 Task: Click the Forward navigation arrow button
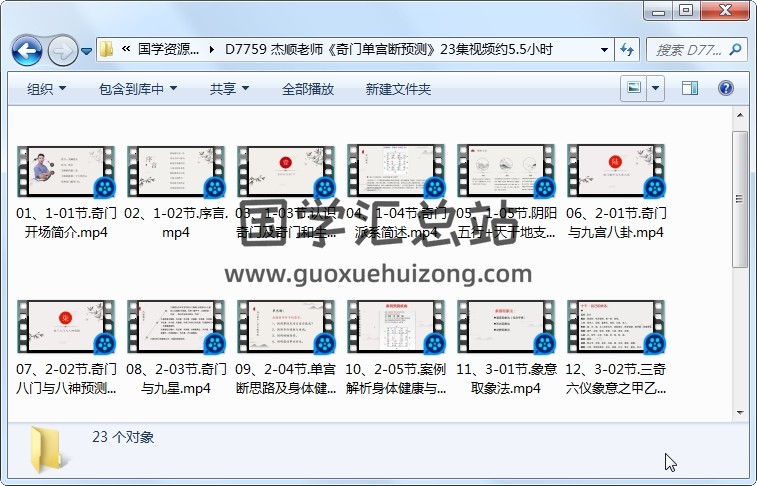pos(61,49)
